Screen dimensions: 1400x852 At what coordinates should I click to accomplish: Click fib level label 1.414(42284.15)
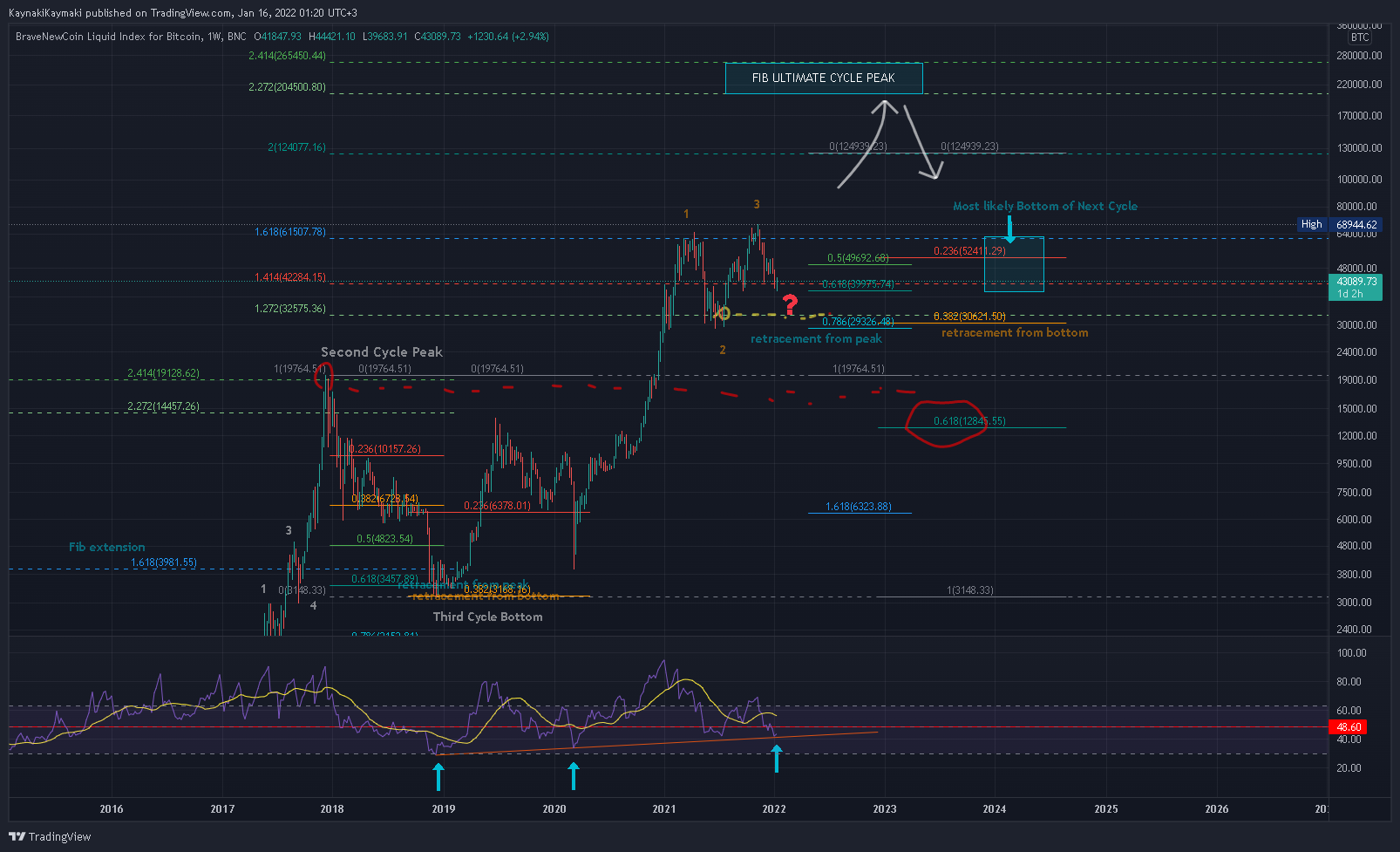click(x=290, y=277)
